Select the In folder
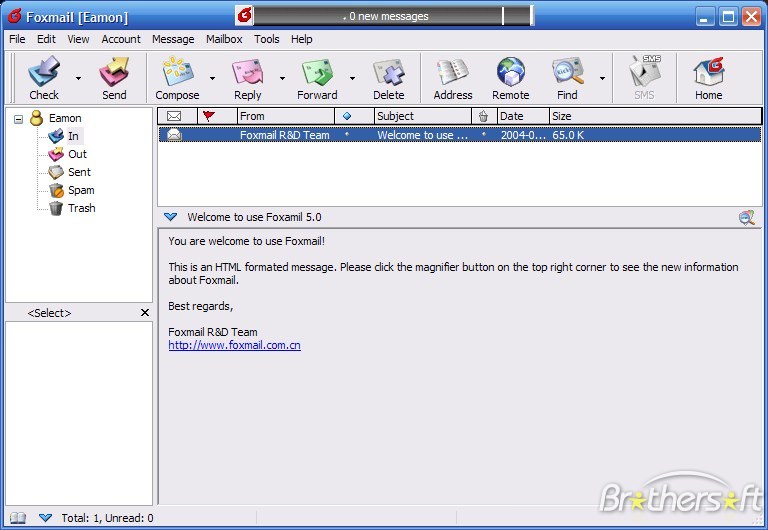Viewport: 768px width, 530px height. tap(73, 136)
